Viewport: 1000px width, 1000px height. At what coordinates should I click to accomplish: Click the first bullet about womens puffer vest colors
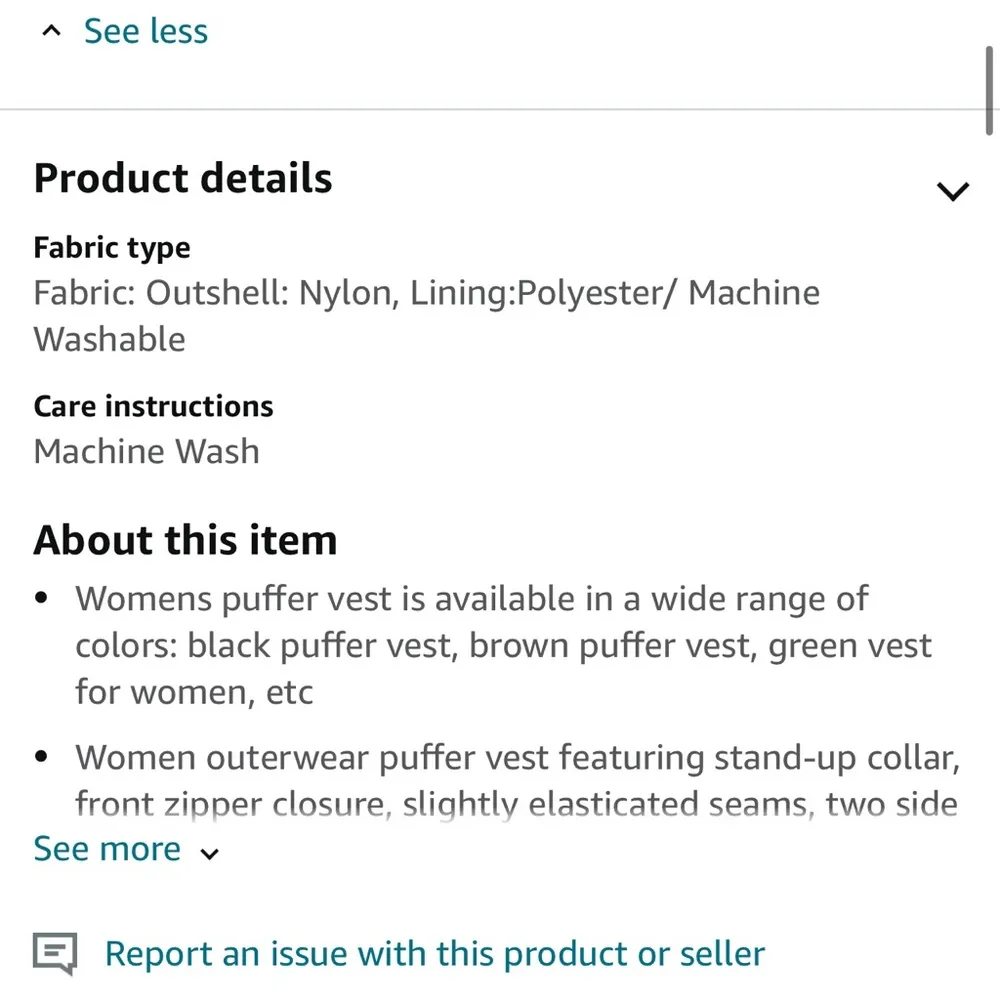pos(470,645)
